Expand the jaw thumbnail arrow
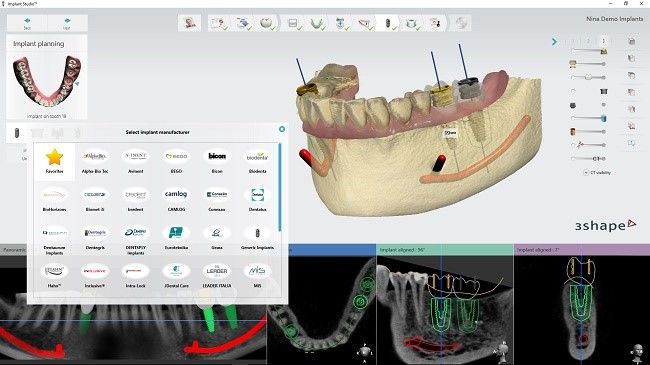The width and height of the screenshot is (650, 365). tap(77, 84)
